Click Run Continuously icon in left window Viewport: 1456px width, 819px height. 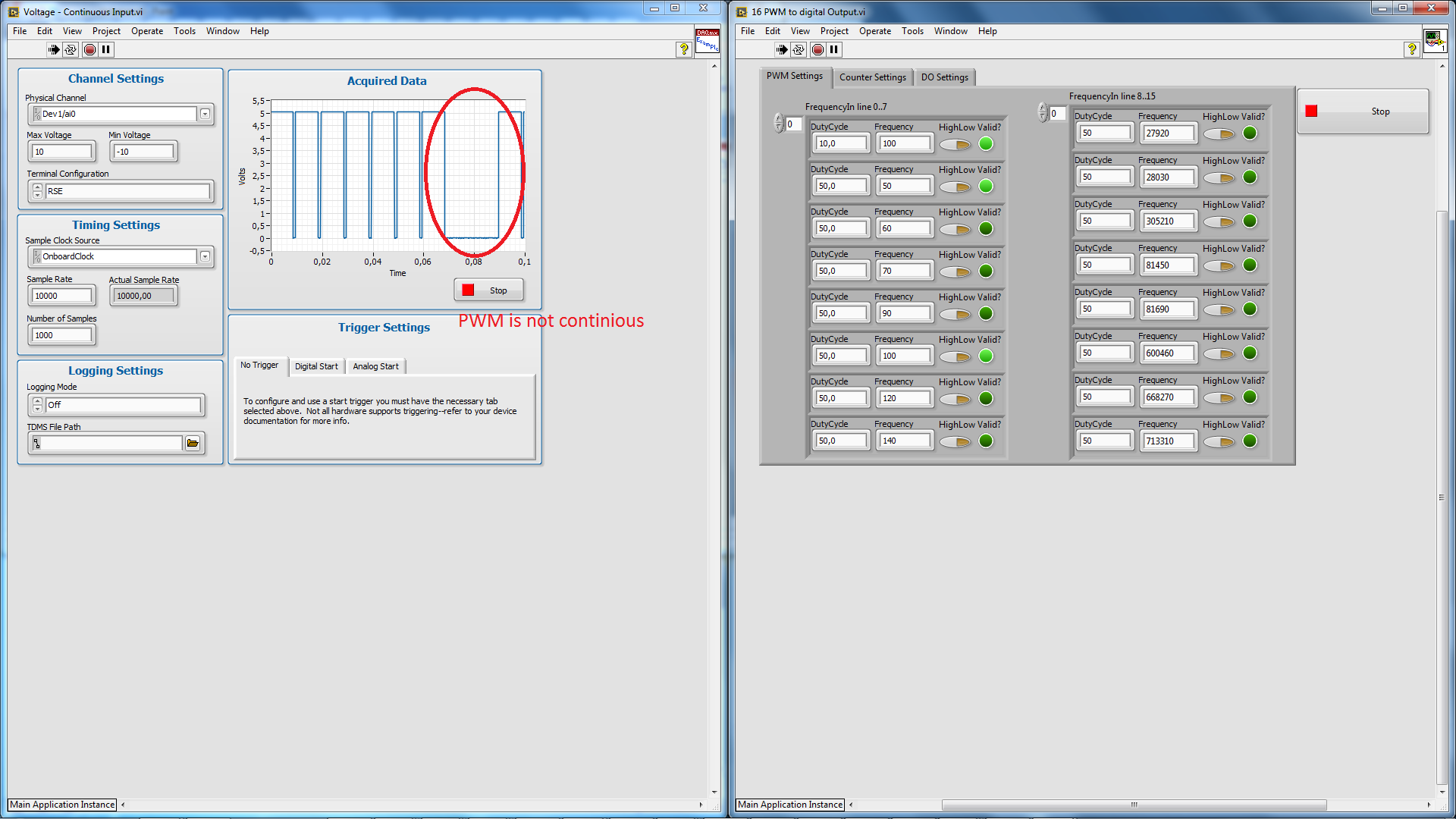pyautogui.click(x=71, y=49)
